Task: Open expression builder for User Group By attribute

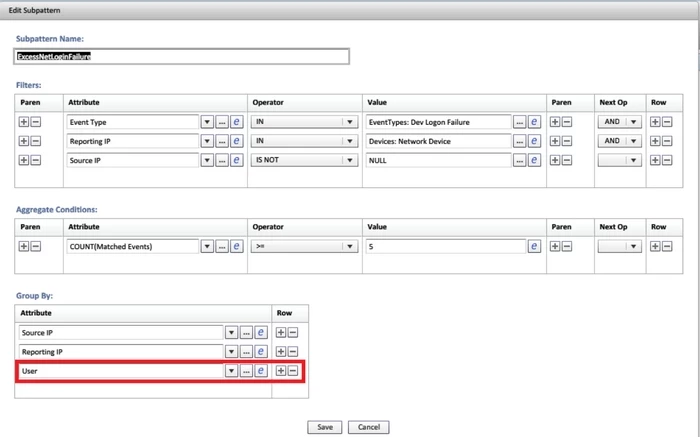Action: (261, 371)
